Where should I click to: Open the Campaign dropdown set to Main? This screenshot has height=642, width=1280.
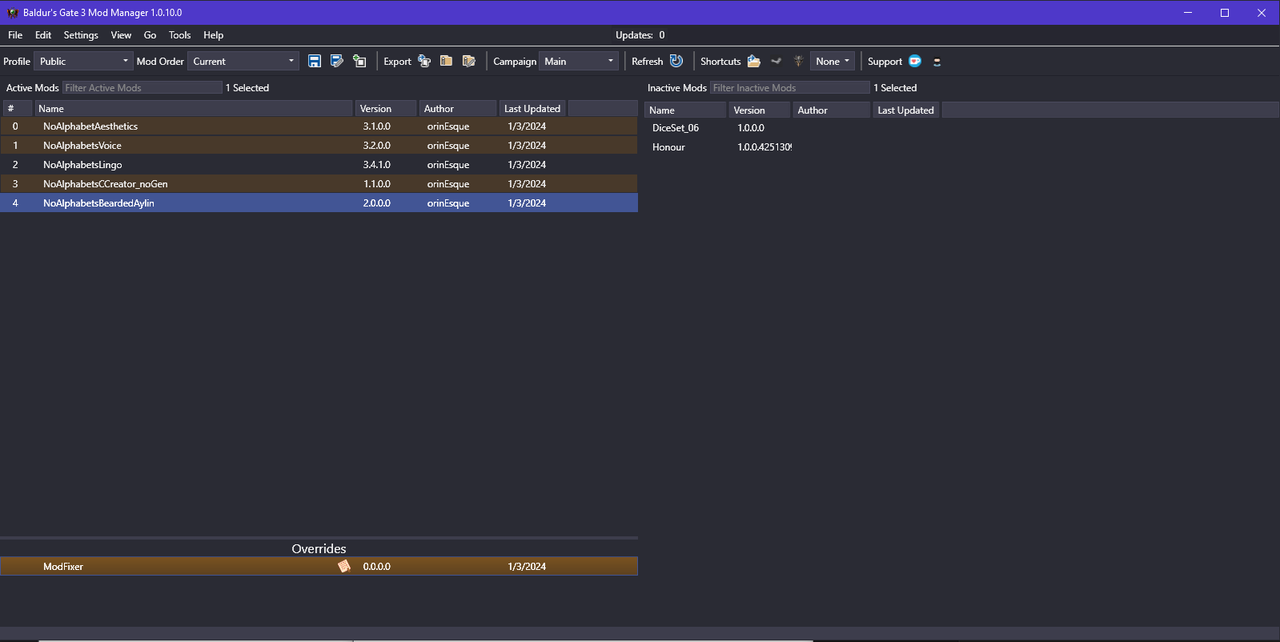(x=579, y=61)
